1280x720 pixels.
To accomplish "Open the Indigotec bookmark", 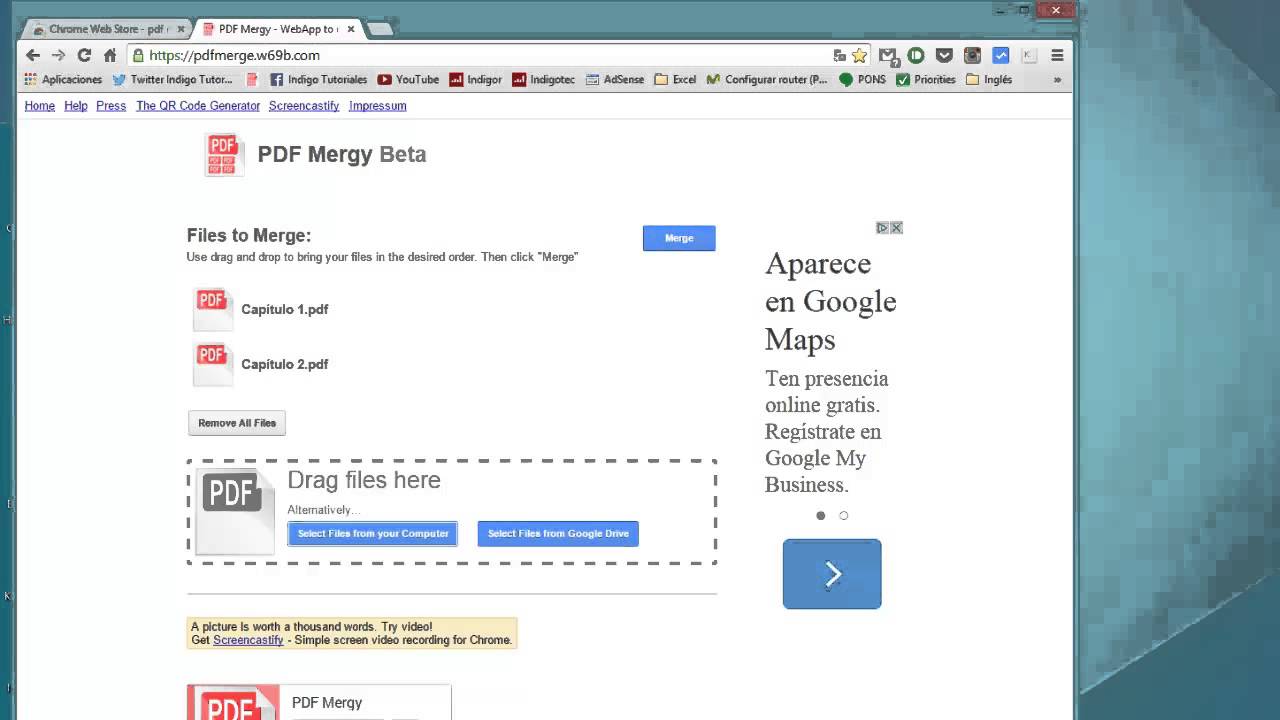I will tap(544, 80).
